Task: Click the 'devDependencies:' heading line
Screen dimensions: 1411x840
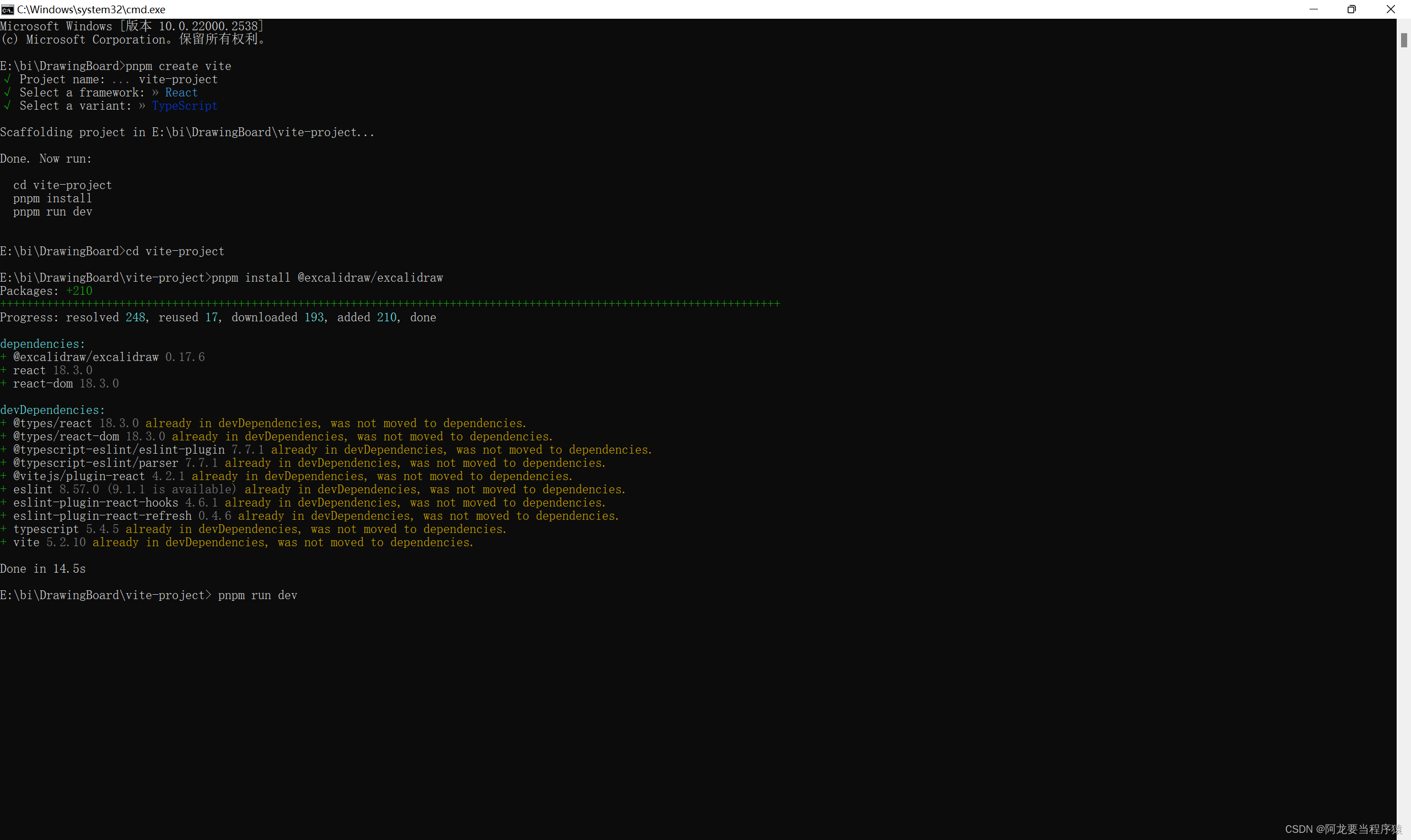Action: pos(52,410)
